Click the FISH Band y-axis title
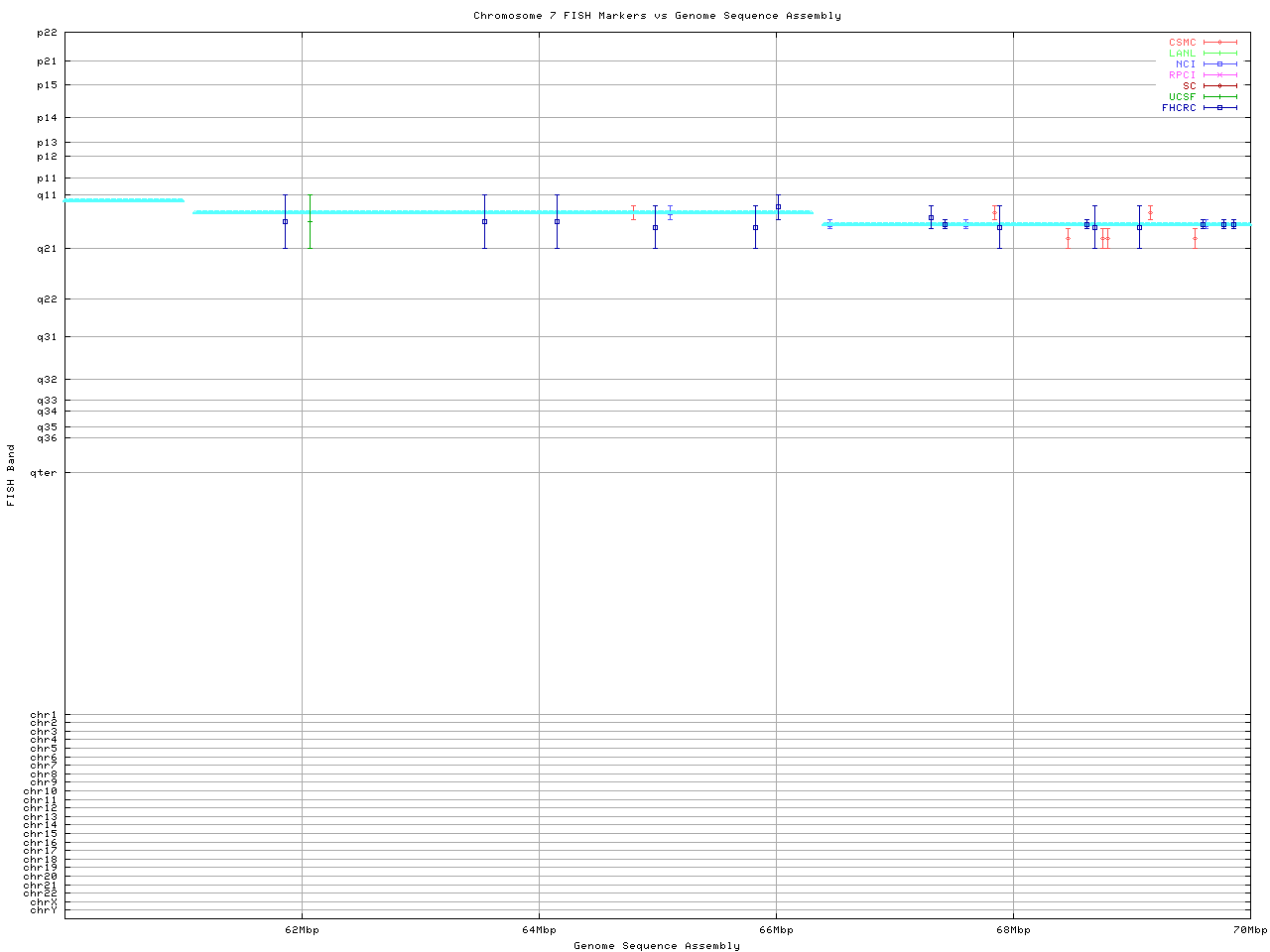Viewport: 1270px width, 952px height. click(11, 475)
